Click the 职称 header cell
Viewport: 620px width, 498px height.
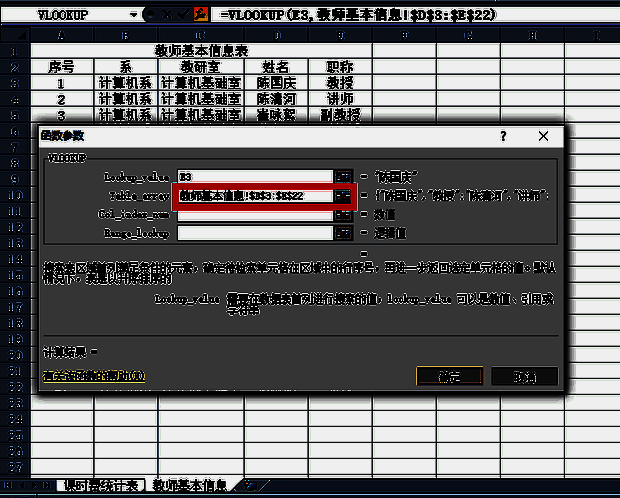click(x=340, y=67)
